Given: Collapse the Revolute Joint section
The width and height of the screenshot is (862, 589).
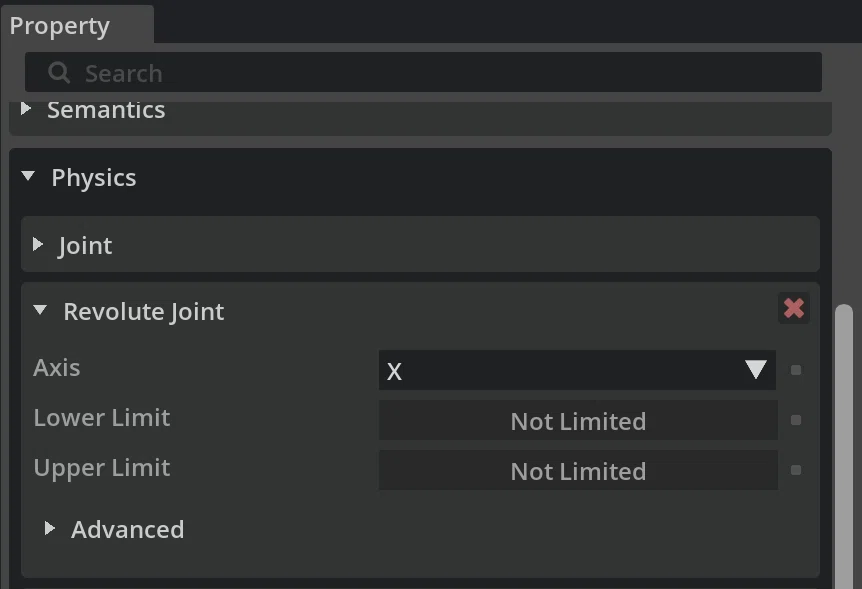Looking at the screenshot, I should point(40,310).
